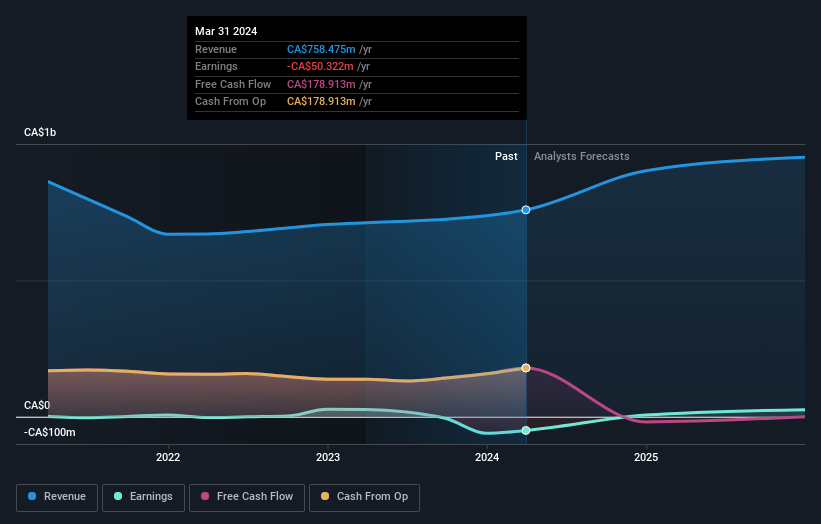This screenshot has height=524, width=821.
Task: Click the -CA$100m y-axis label
Action: (x=50, y=432)
